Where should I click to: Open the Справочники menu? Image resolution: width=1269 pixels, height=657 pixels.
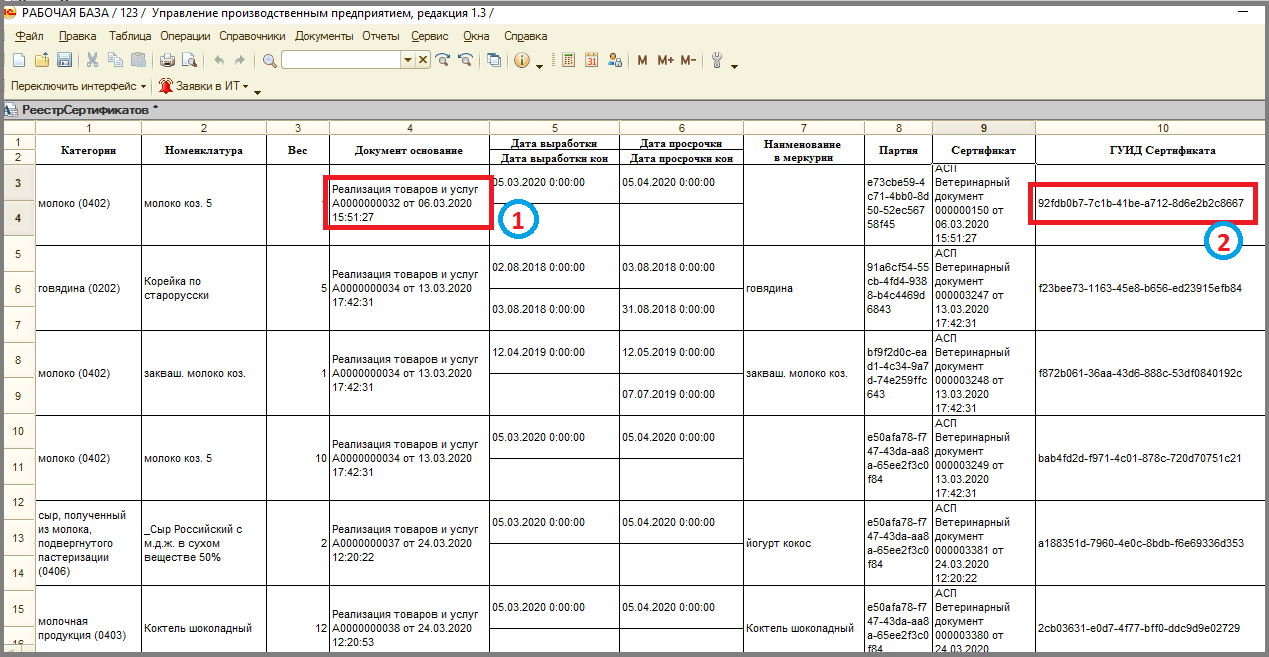click(251, 36)
